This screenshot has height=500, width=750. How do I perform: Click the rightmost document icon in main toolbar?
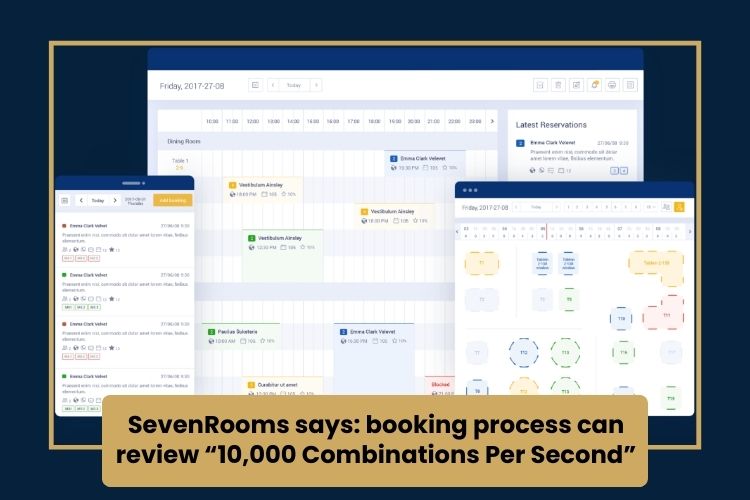tap(630, 85)
